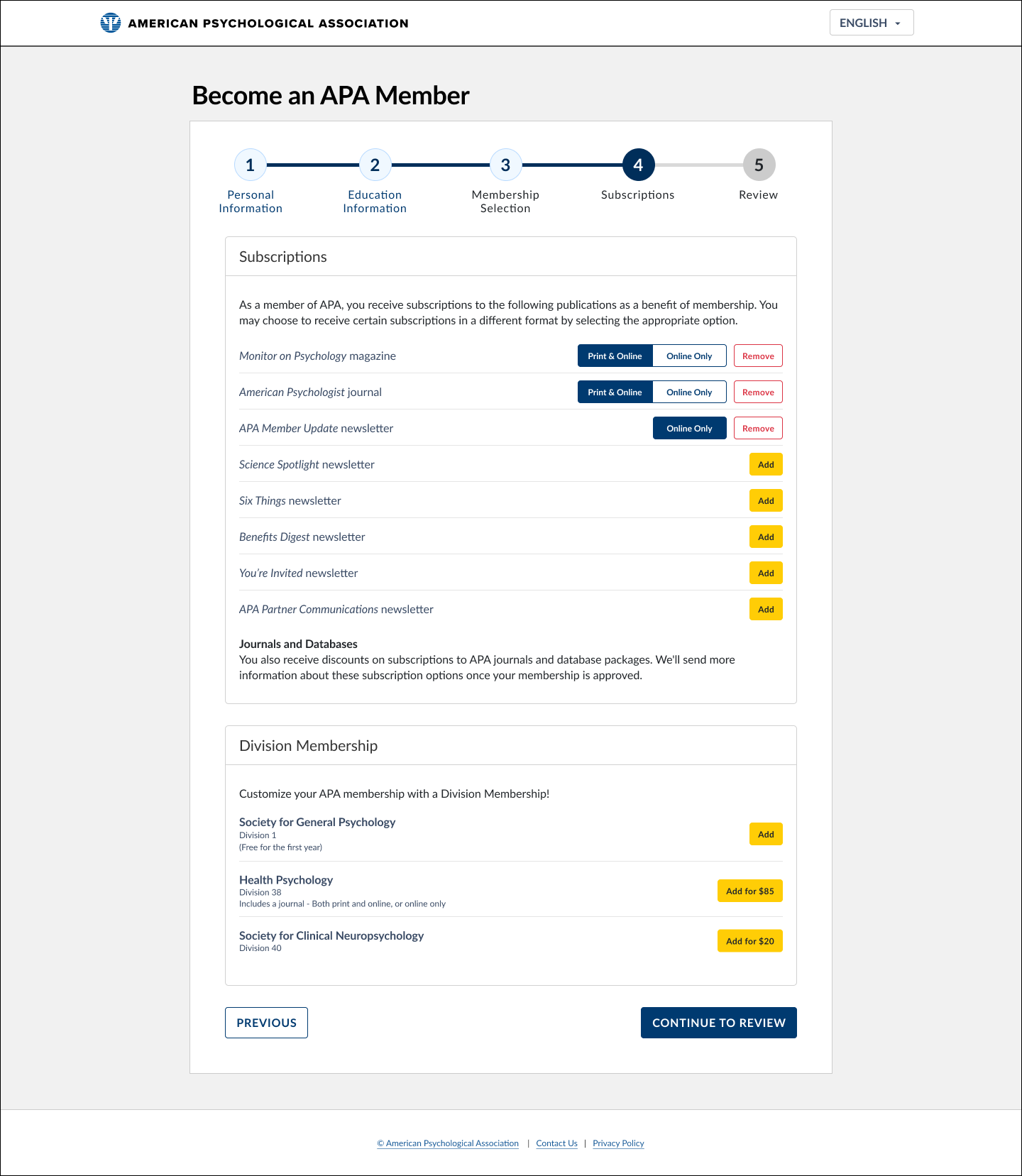Add Health Psychology division for $85
The image size is (1022, 1176).
point(750,891)
